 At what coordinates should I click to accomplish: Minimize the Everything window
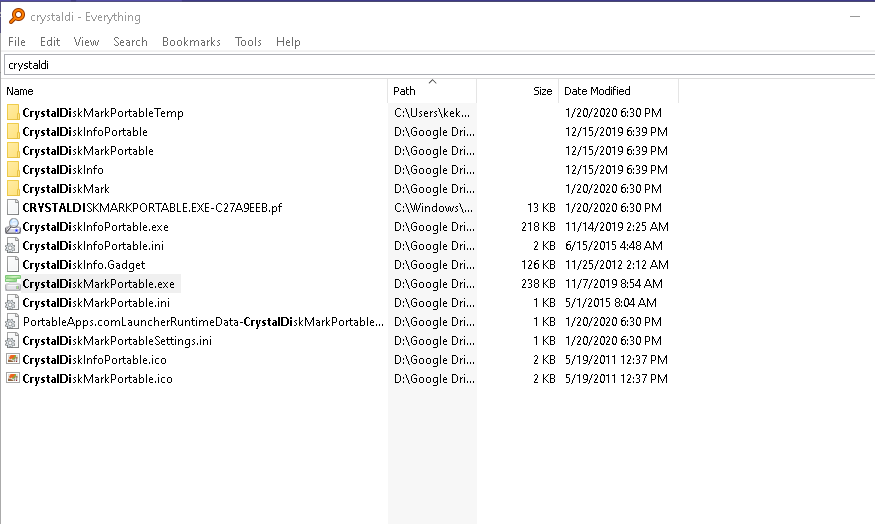[x=854, y=17]
